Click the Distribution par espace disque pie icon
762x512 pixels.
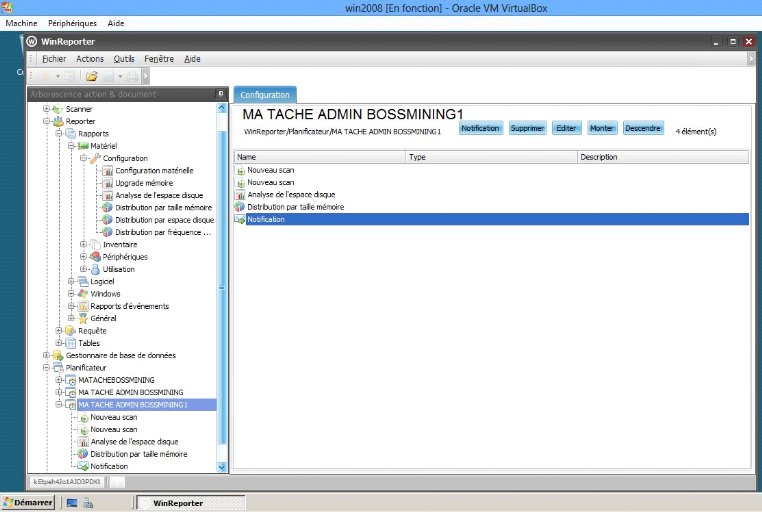pyautogui.click(x=108, y=220)
